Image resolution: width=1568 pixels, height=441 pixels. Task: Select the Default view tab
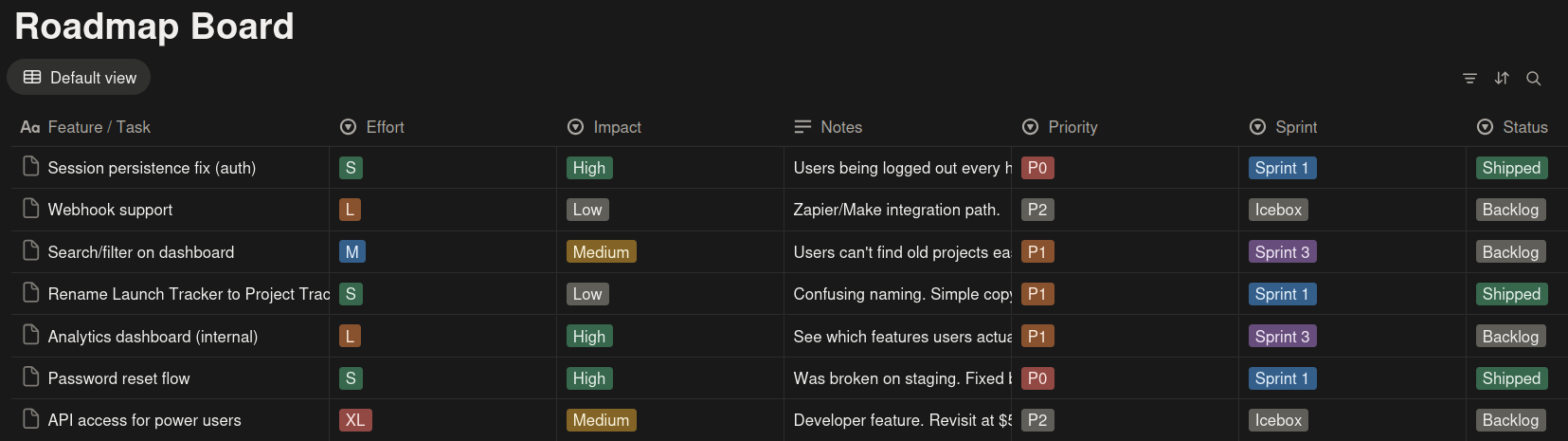[79, 78]
